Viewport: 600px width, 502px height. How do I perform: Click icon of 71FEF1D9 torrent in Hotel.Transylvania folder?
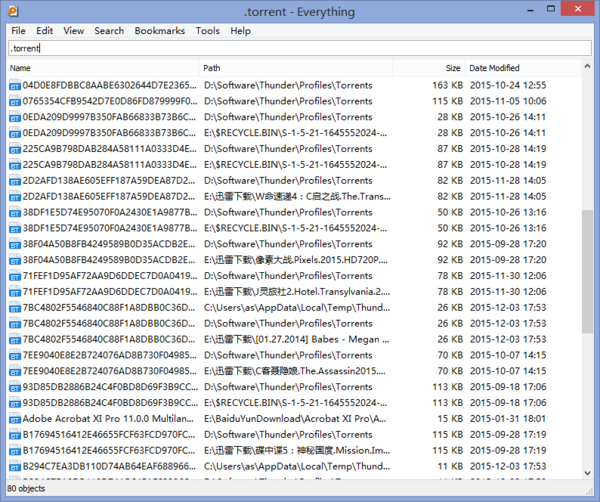pos(15,292)
